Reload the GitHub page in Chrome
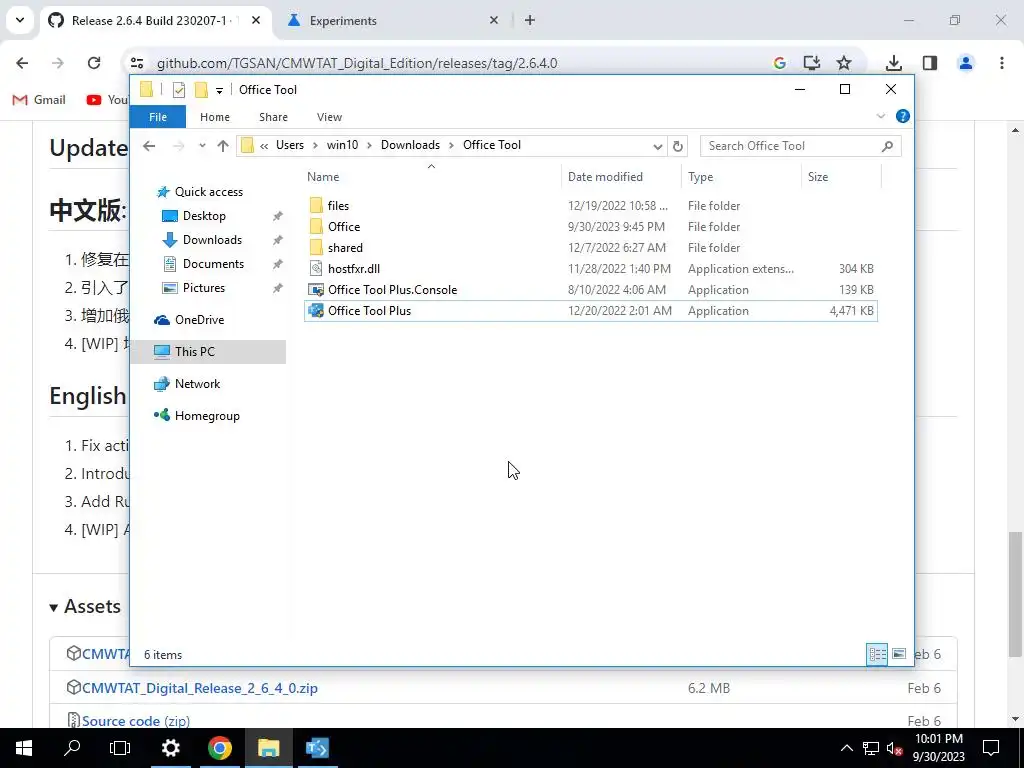The image size is (1024, 768). click(94, 63)
